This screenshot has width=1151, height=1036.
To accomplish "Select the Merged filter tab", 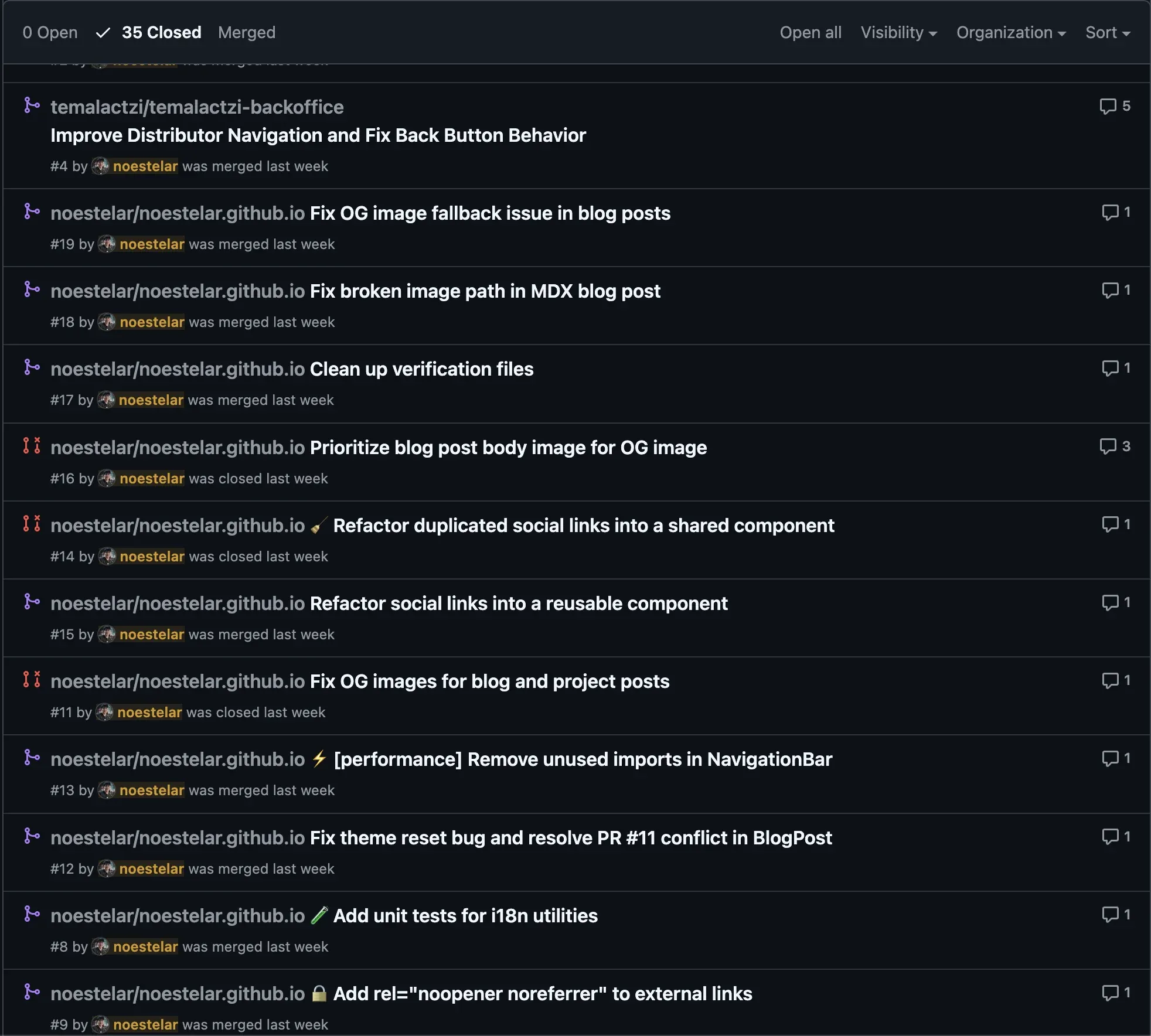I will [x=247, y=32].
